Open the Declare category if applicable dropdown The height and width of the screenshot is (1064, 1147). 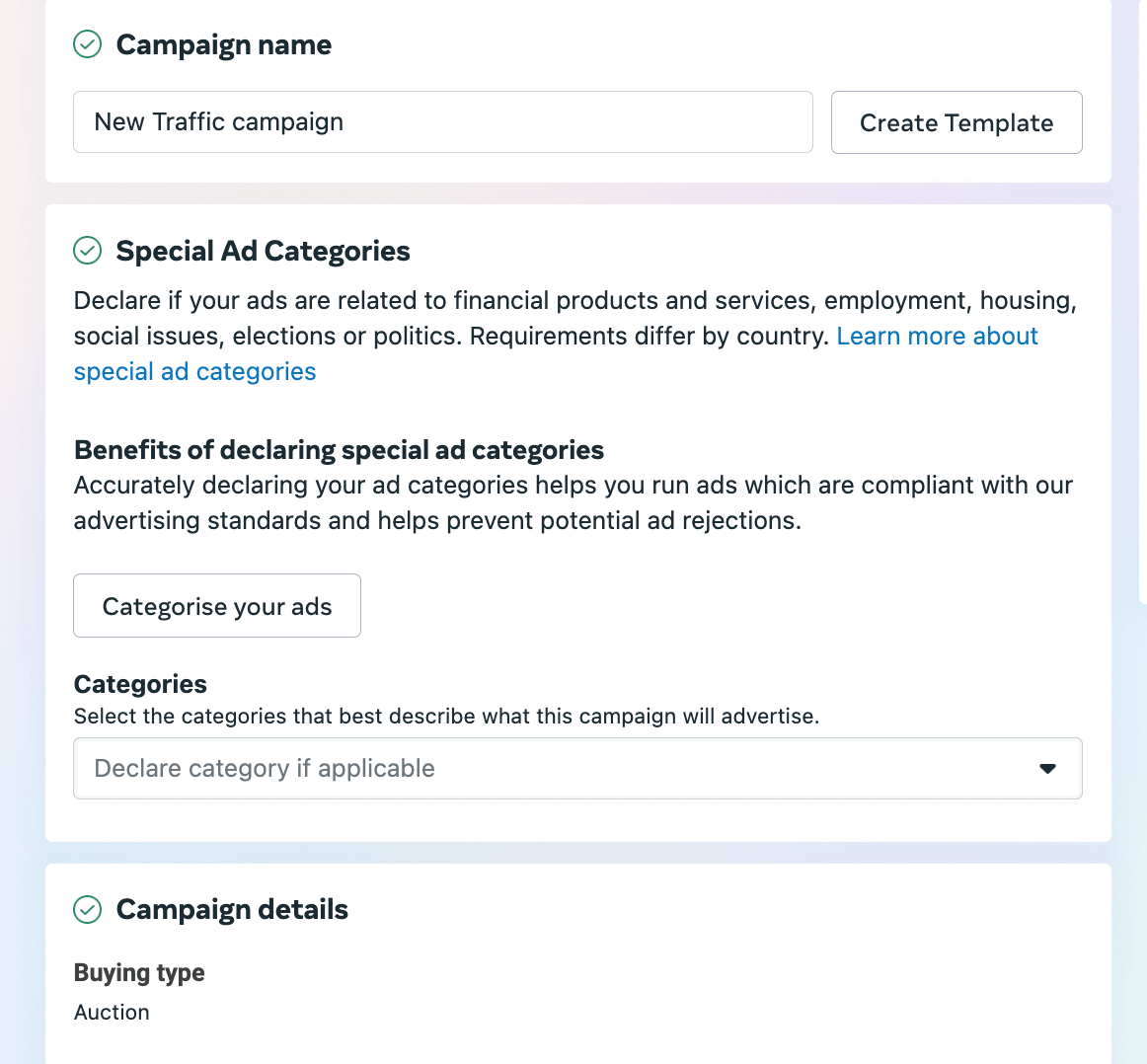577,769
